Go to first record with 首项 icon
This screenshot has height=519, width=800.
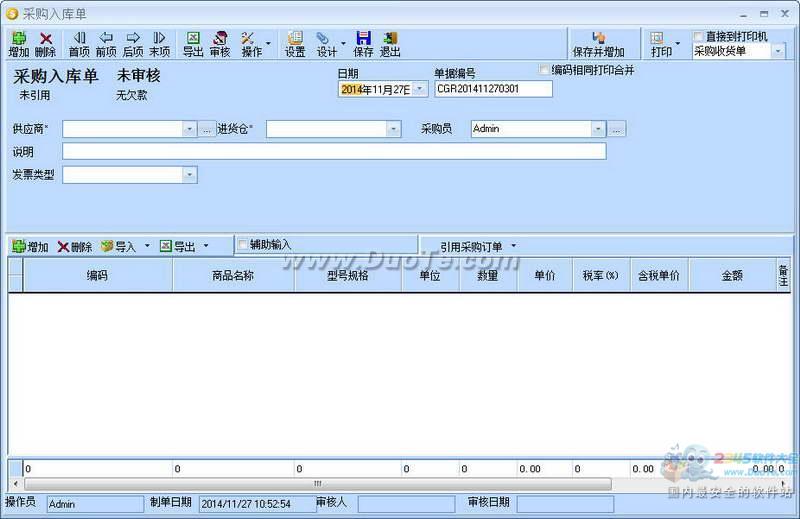point(79,44)
